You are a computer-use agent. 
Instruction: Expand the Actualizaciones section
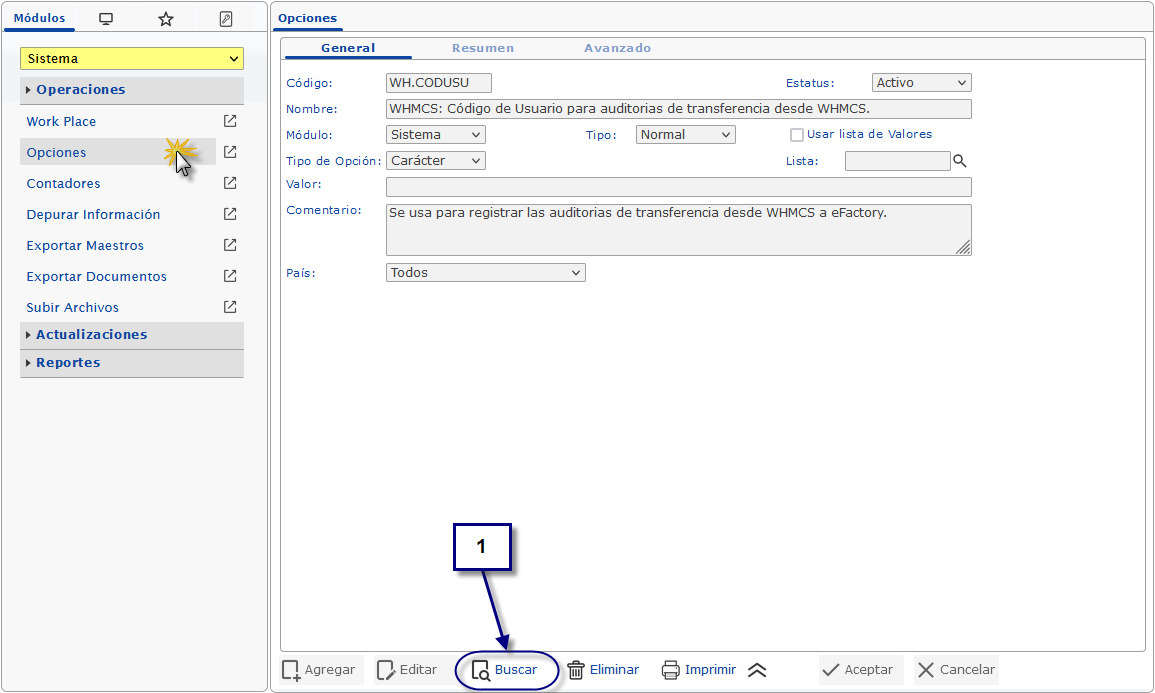pyautogui.click(x=91, y=335)
